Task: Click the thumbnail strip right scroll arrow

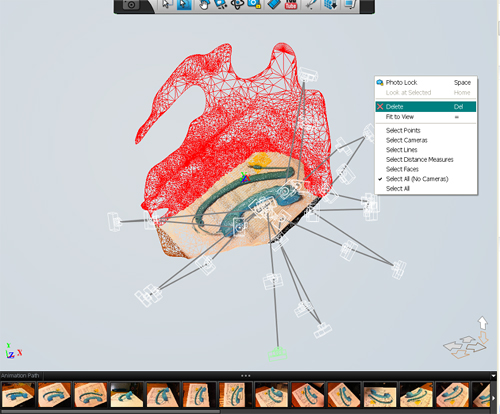Action: tap(494, 398)
